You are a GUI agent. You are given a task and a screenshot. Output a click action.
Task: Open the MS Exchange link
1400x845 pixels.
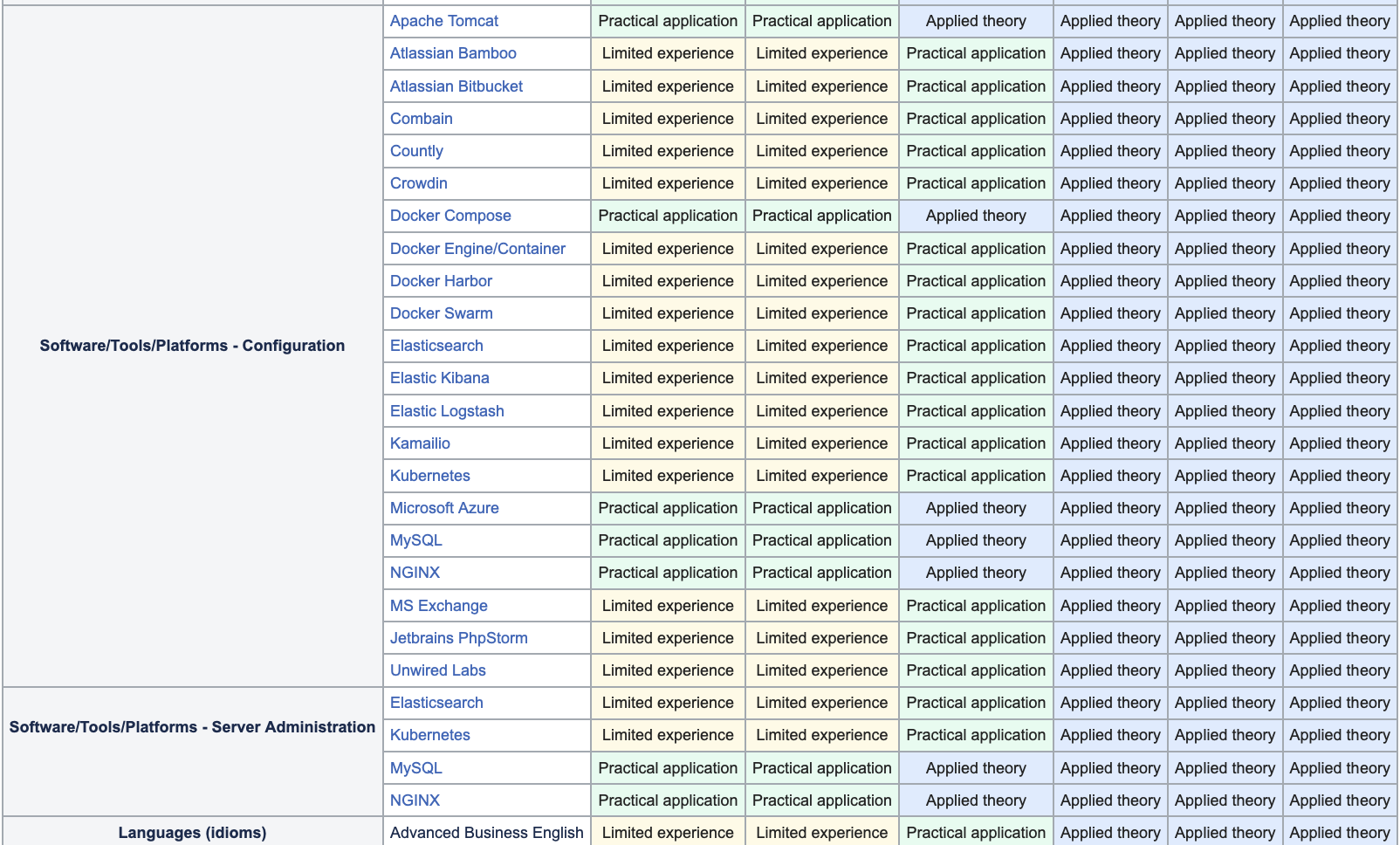point(438,606)
